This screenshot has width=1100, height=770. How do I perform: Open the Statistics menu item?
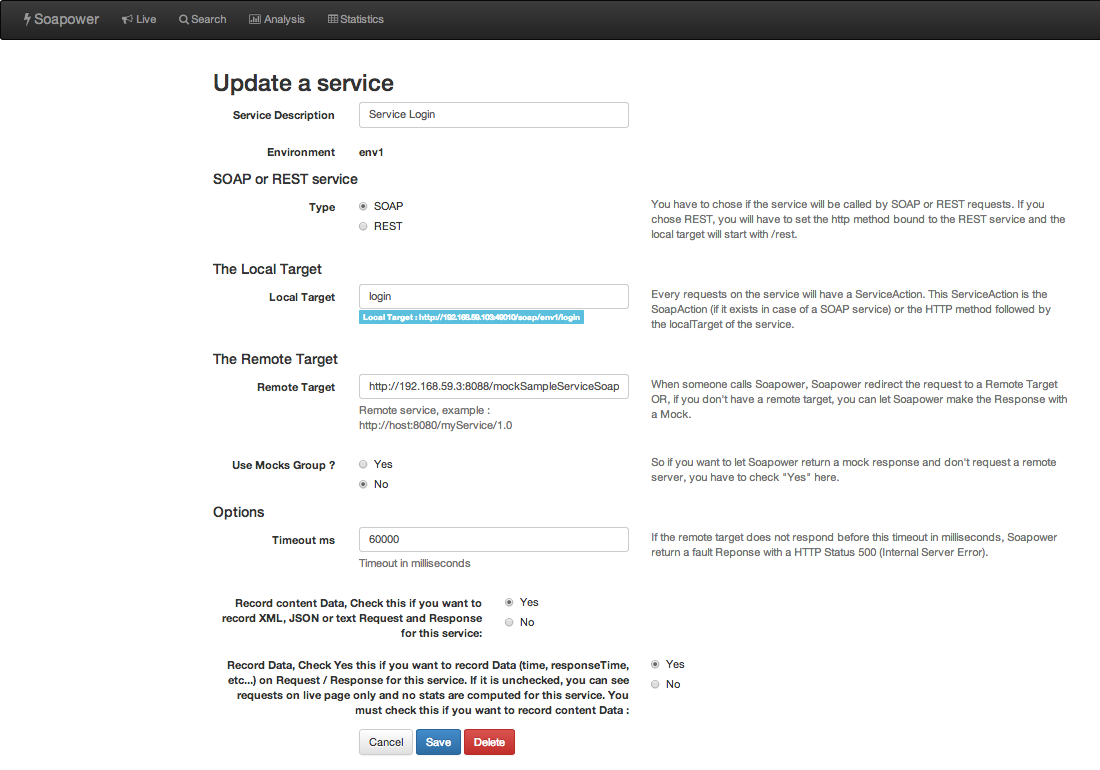point(356,20)
